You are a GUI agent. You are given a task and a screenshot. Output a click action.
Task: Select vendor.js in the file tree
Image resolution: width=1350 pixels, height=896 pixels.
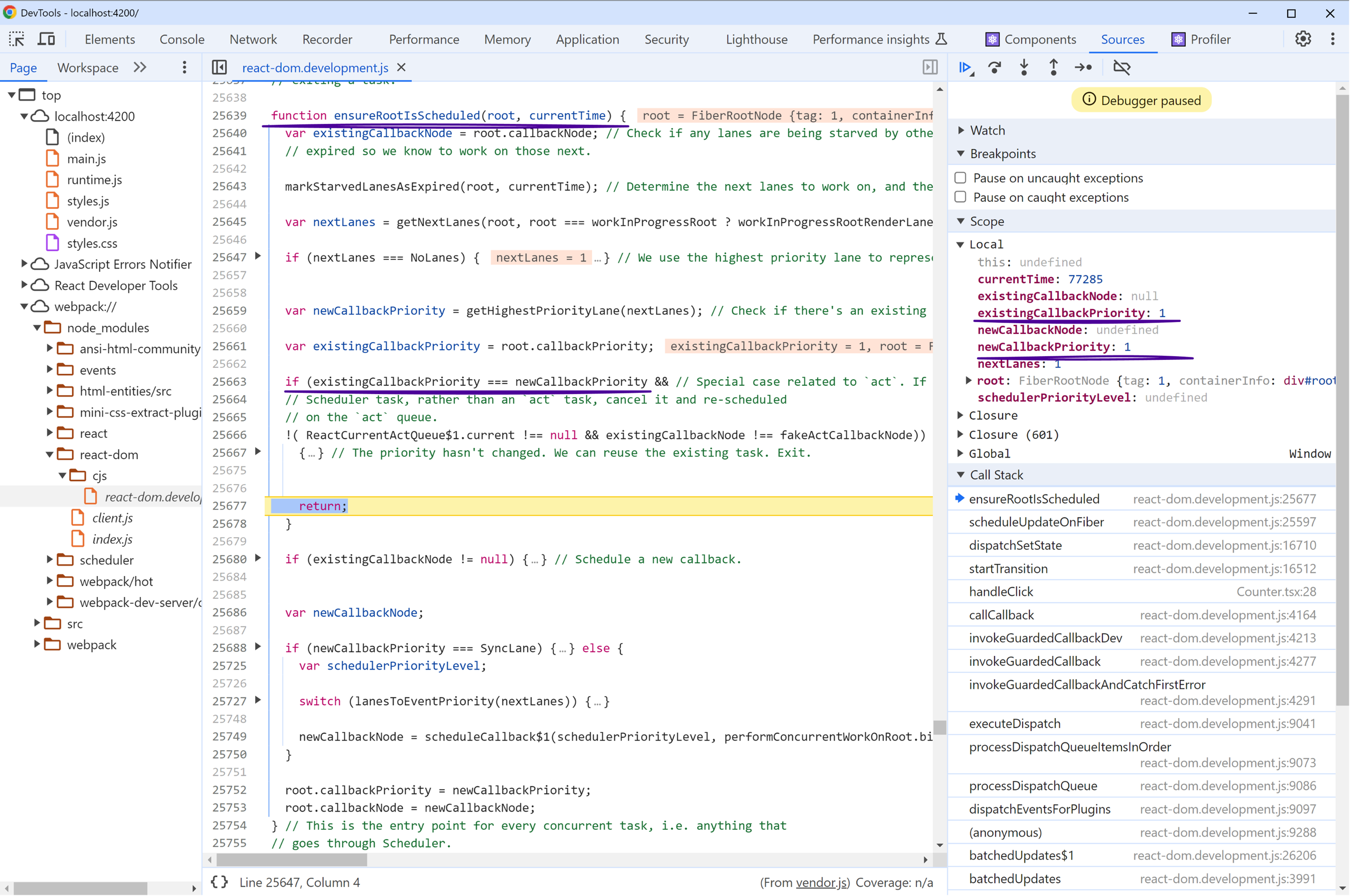[92, 222]
